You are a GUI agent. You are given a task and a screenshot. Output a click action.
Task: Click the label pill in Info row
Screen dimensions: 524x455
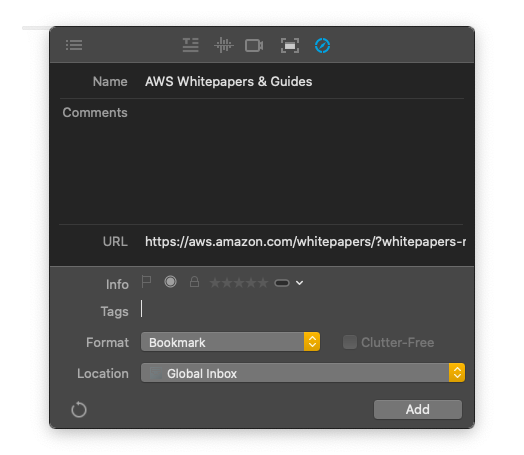coord(282,283)
